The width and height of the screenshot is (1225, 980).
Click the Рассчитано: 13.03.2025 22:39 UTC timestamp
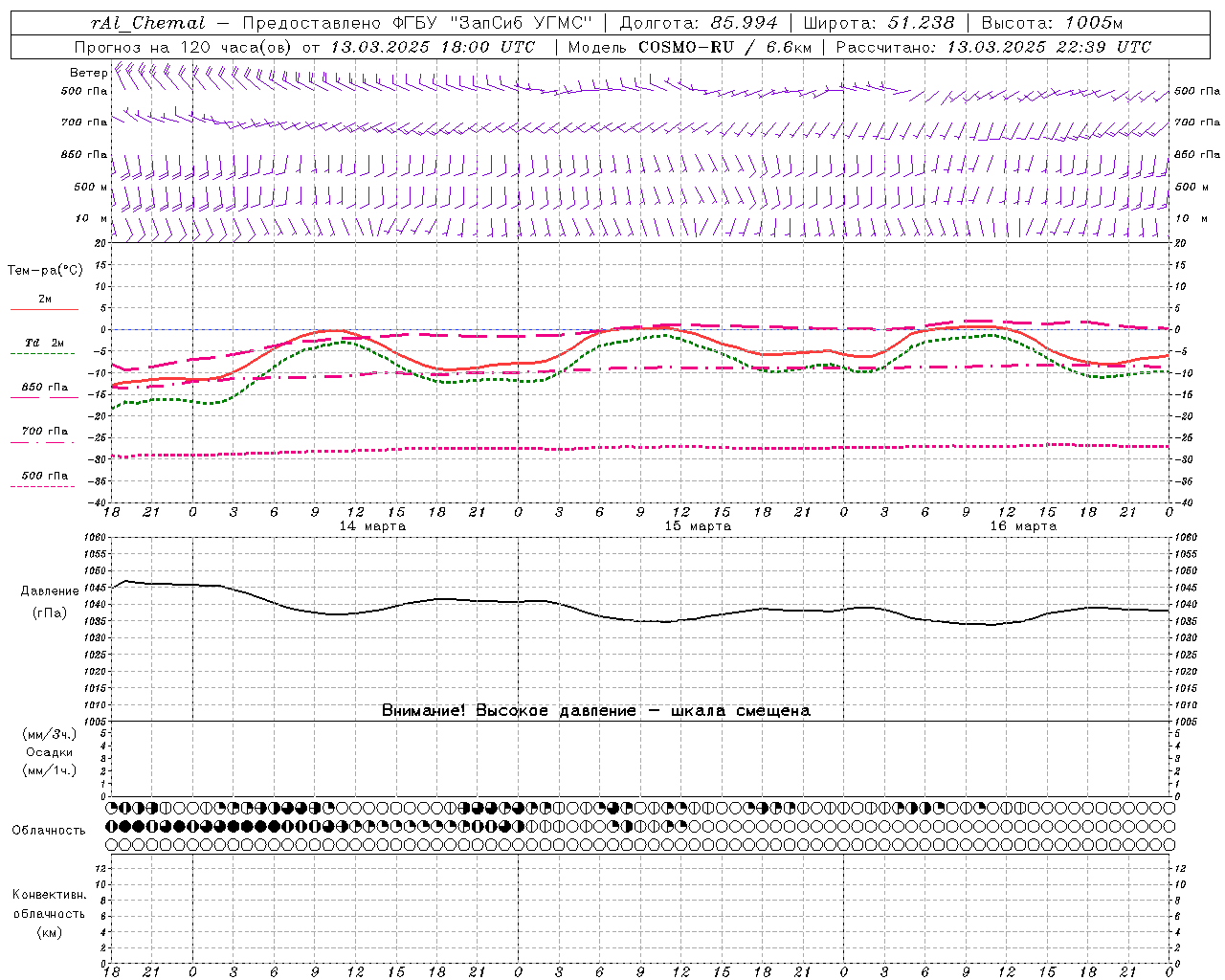point(993,47)
